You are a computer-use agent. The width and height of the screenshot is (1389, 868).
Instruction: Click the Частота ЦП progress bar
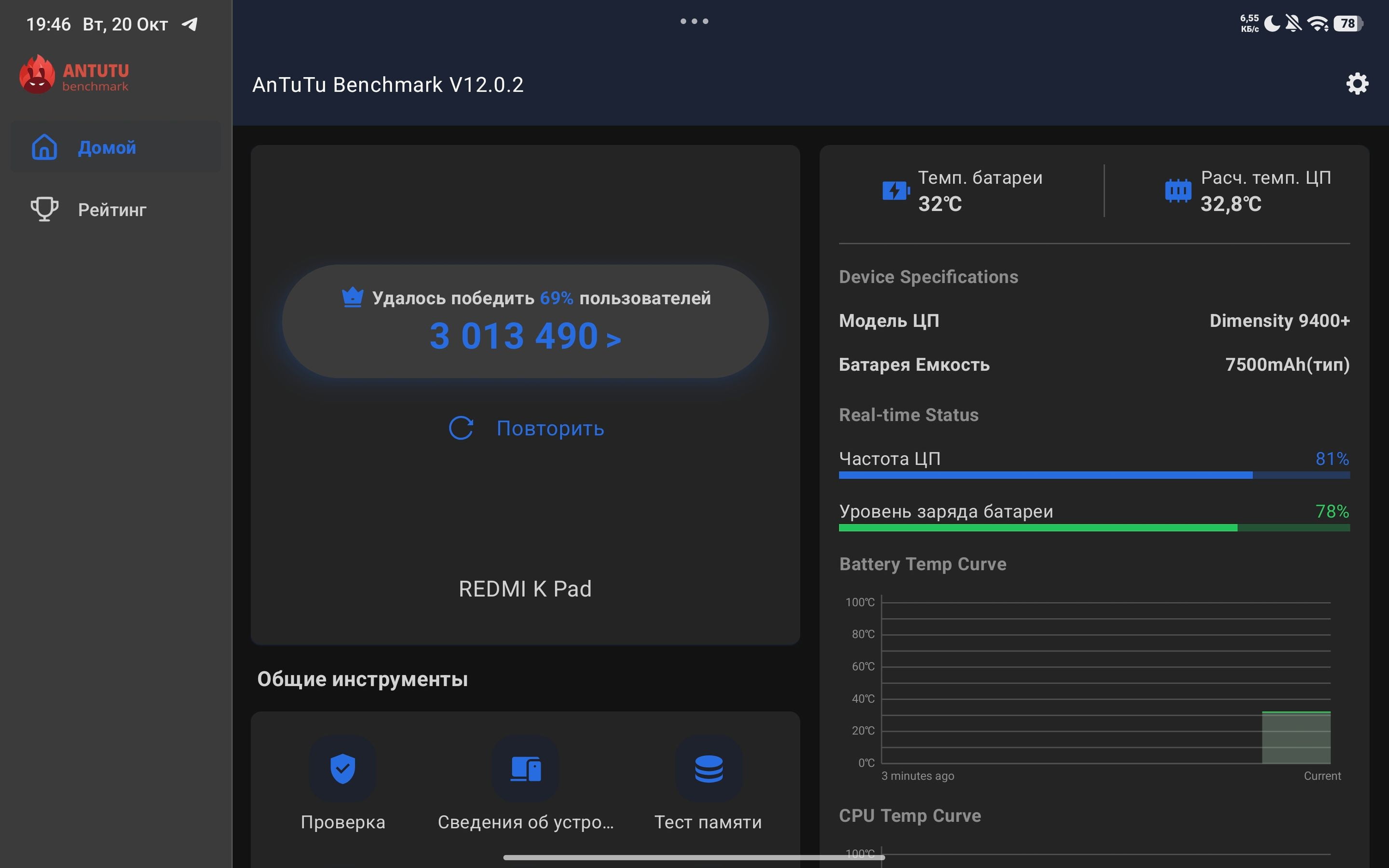pyautogui.click(x=1094, y=475)
